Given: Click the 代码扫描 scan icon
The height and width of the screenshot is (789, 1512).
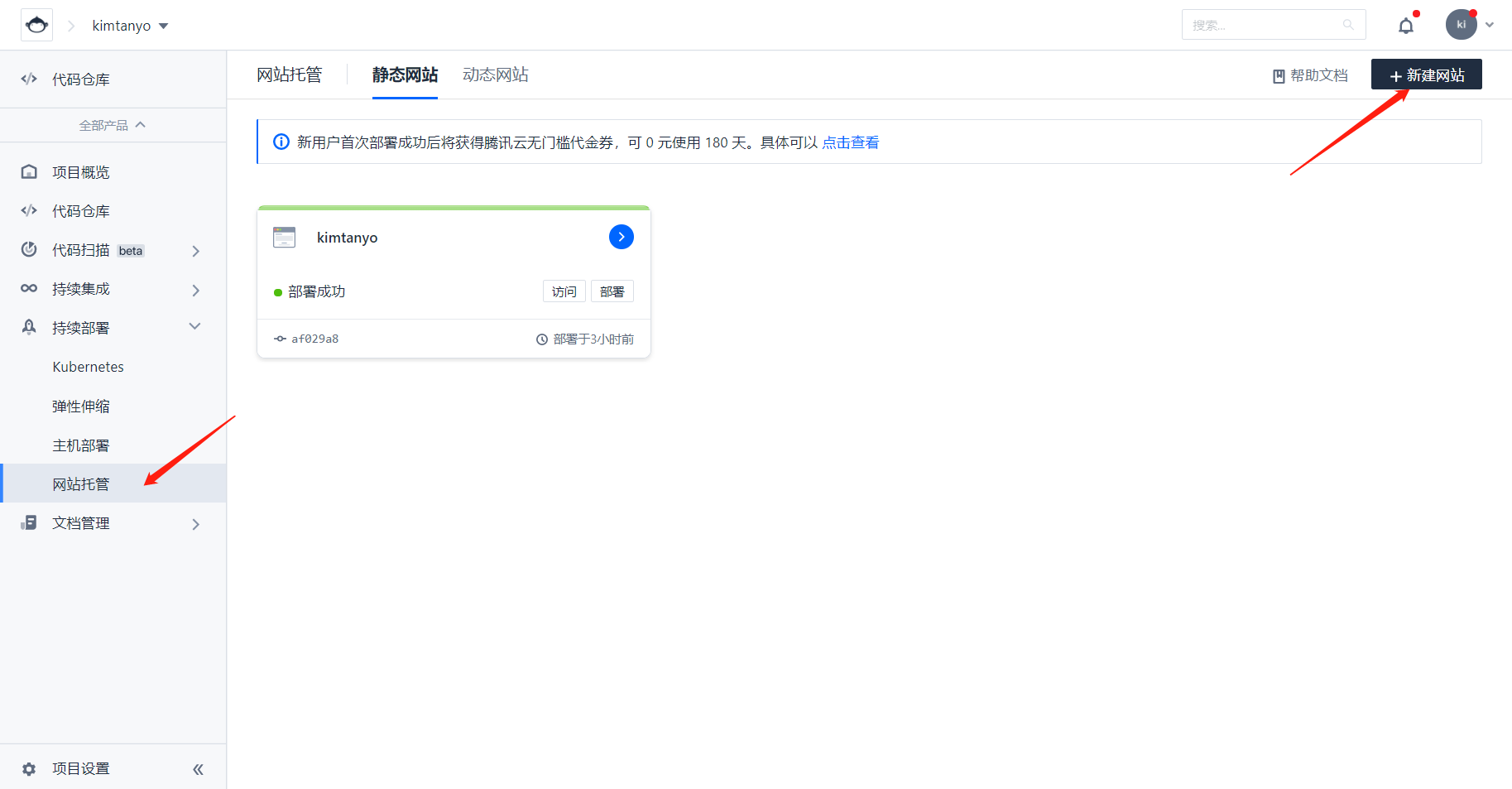Looking at the screenshot, I should coord(29,249).
